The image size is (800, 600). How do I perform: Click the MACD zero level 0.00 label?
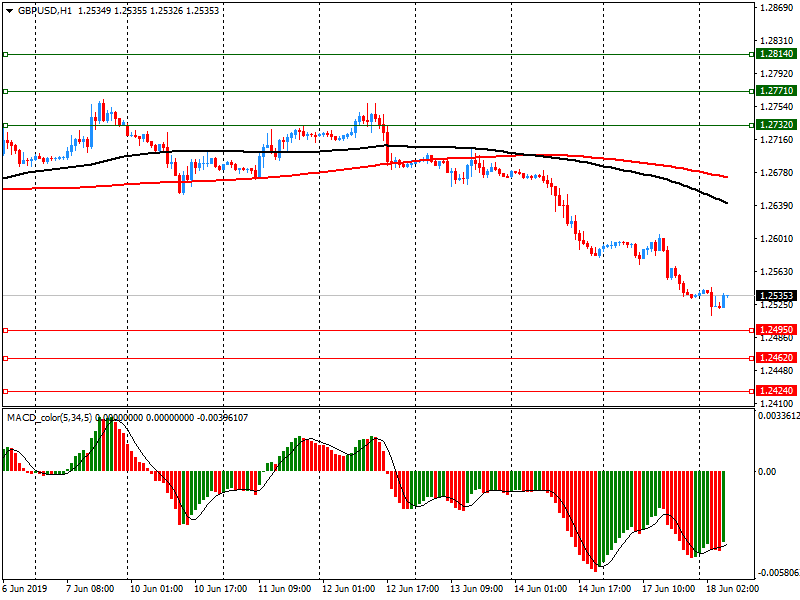tap(767, 471)
